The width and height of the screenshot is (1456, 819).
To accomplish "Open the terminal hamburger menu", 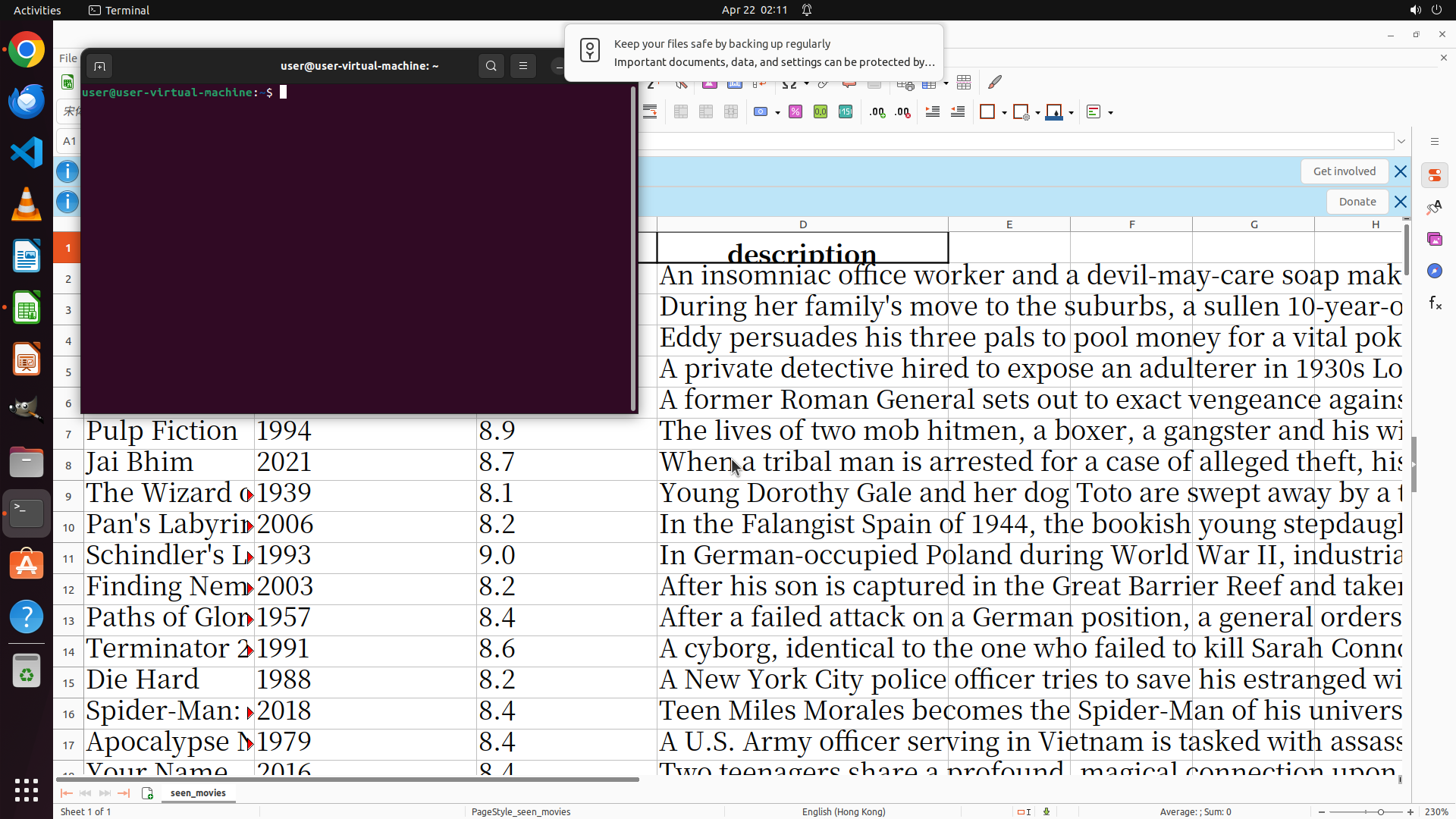I will coord(523,66).
